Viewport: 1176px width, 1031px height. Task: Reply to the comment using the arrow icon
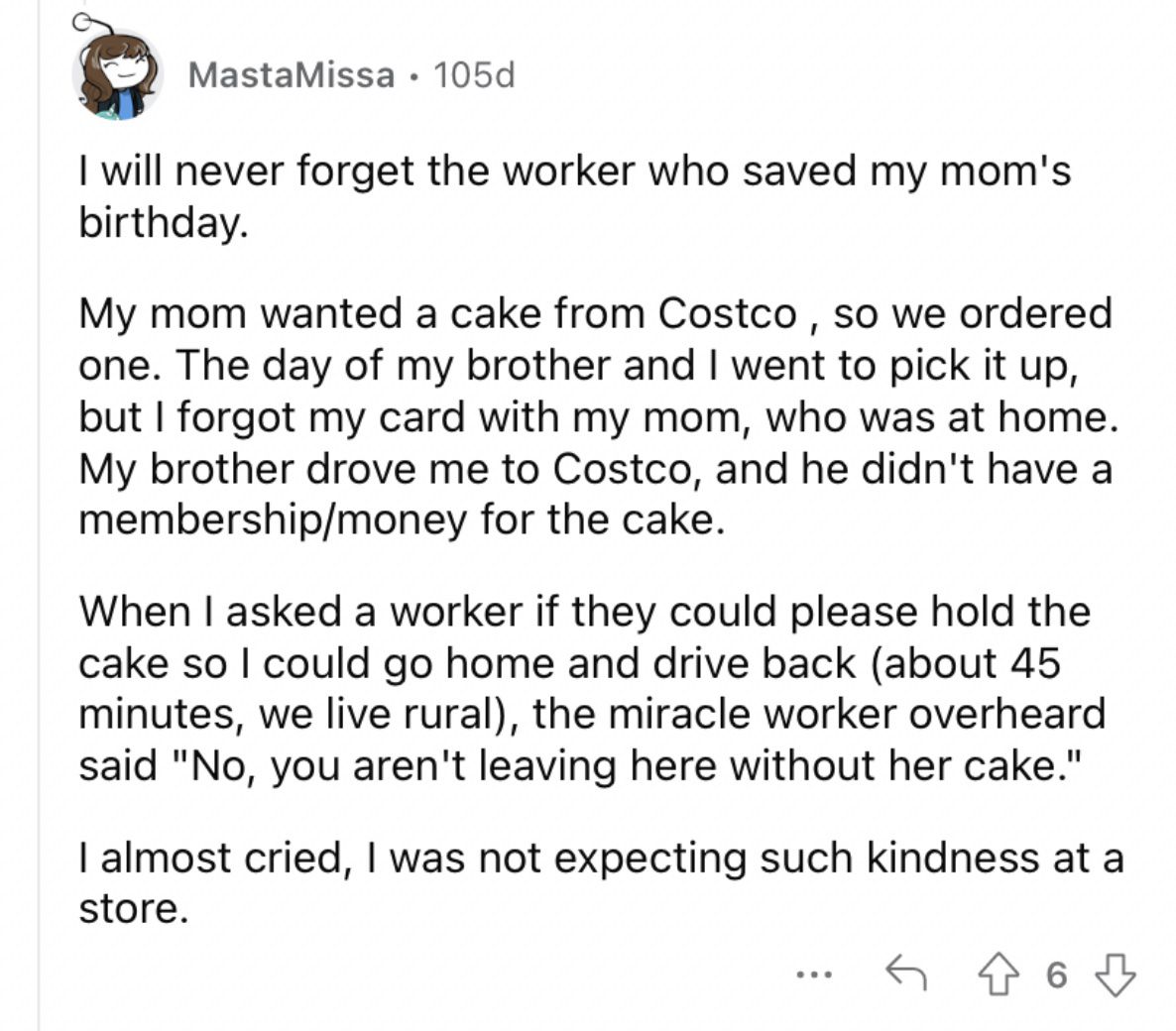tap(906, 973)
